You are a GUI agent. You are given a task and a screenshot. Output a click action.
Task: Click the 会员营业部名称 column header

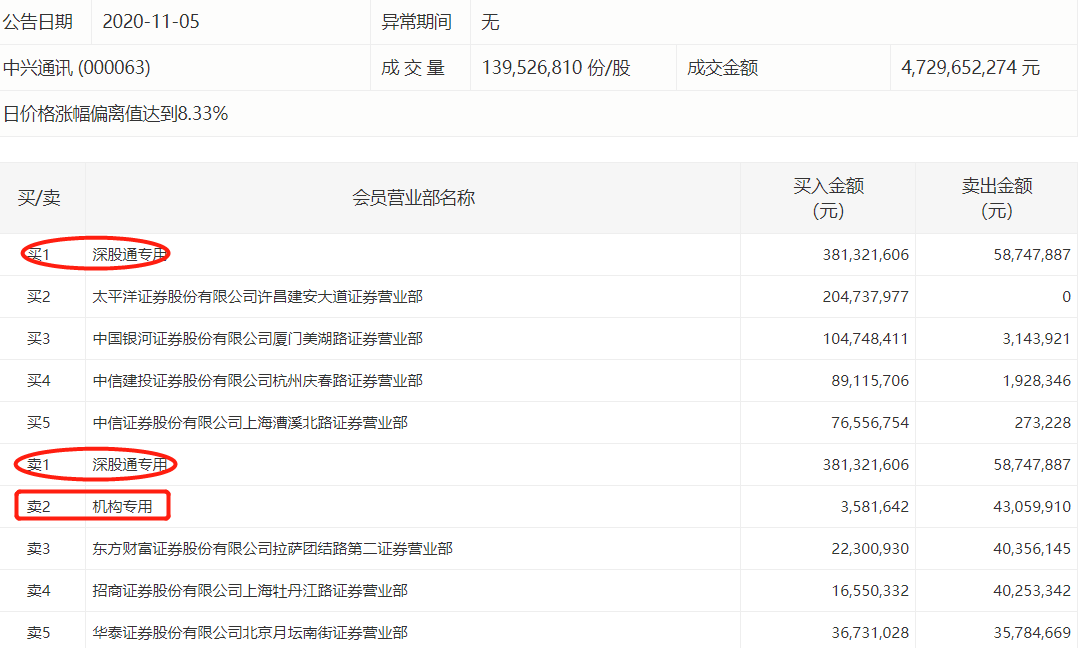tap(413, 198)
